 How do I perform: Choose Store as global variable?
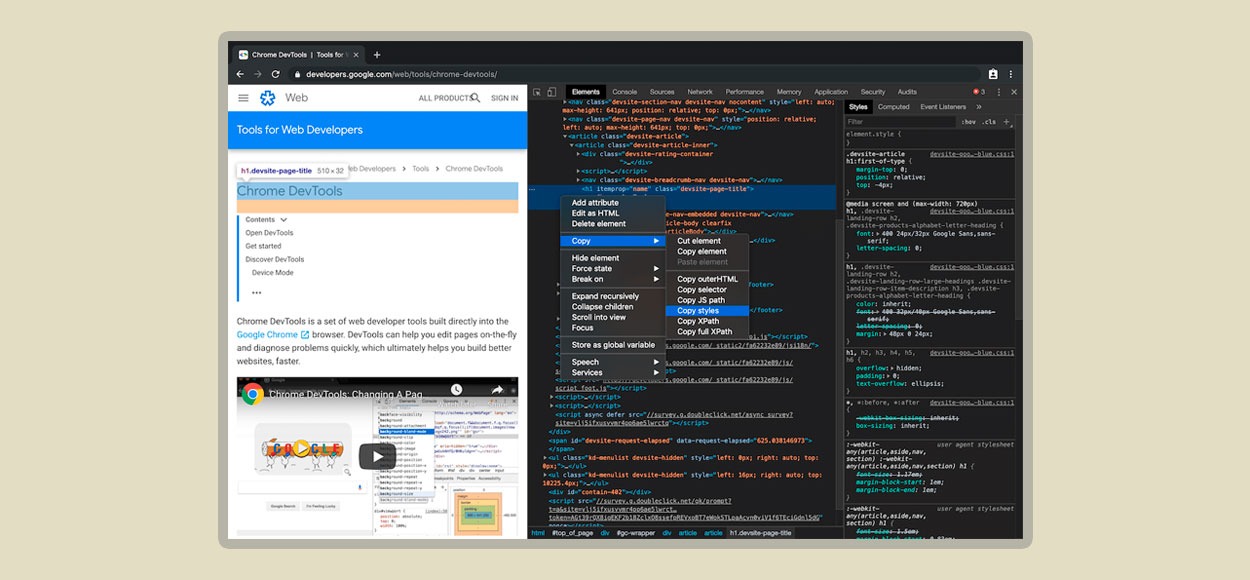pyautogui.click(x=613, y=345)
